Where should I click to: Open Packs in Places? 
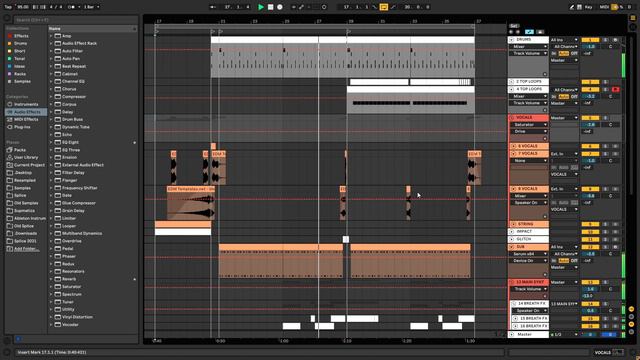click(20, 150)
